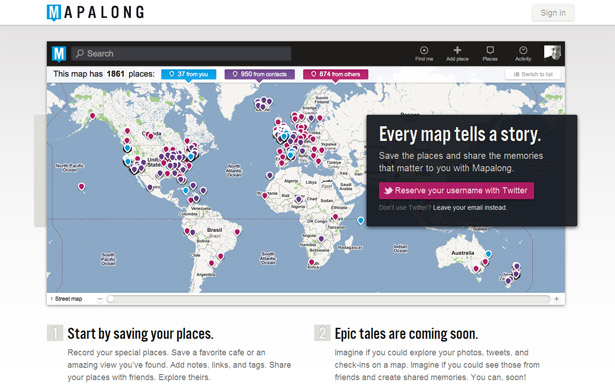Click the Search input field
The image size is (615, 387).
[181, 54]
